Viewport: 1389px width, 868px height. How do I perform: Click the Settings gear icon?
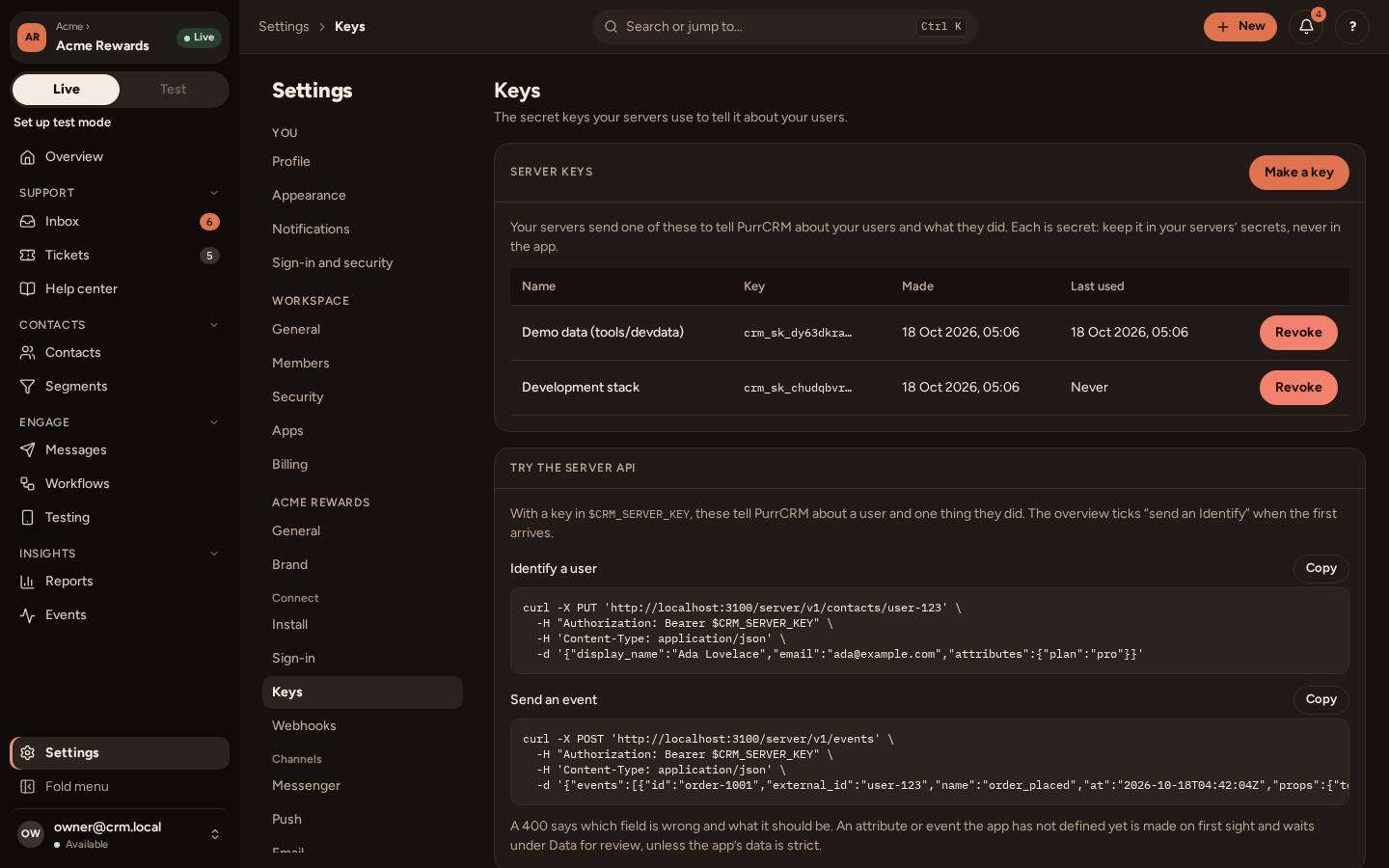[x=28, y=753]
